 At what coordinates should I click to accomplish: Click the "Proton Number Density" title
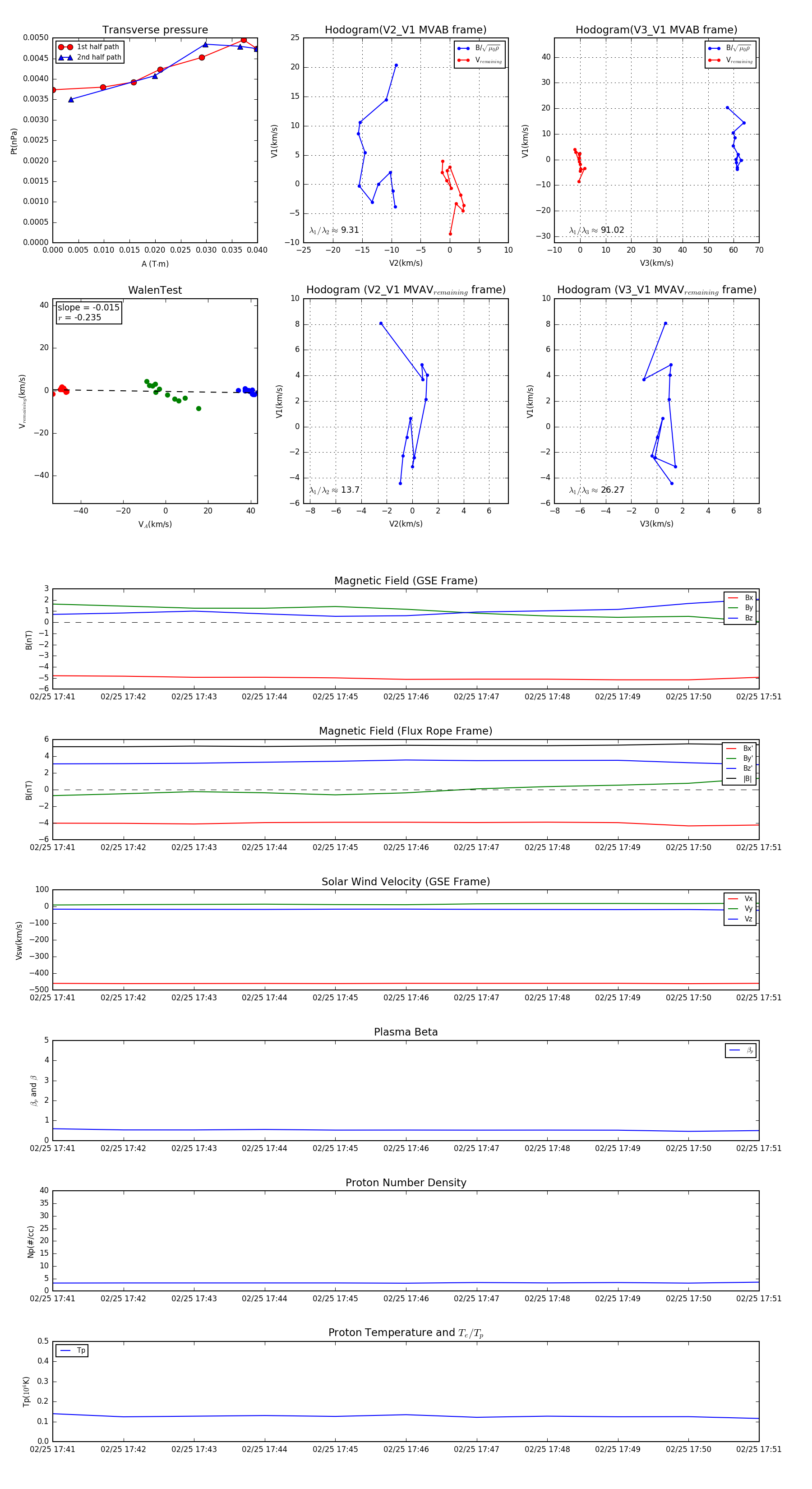(x=406, y=1183)
